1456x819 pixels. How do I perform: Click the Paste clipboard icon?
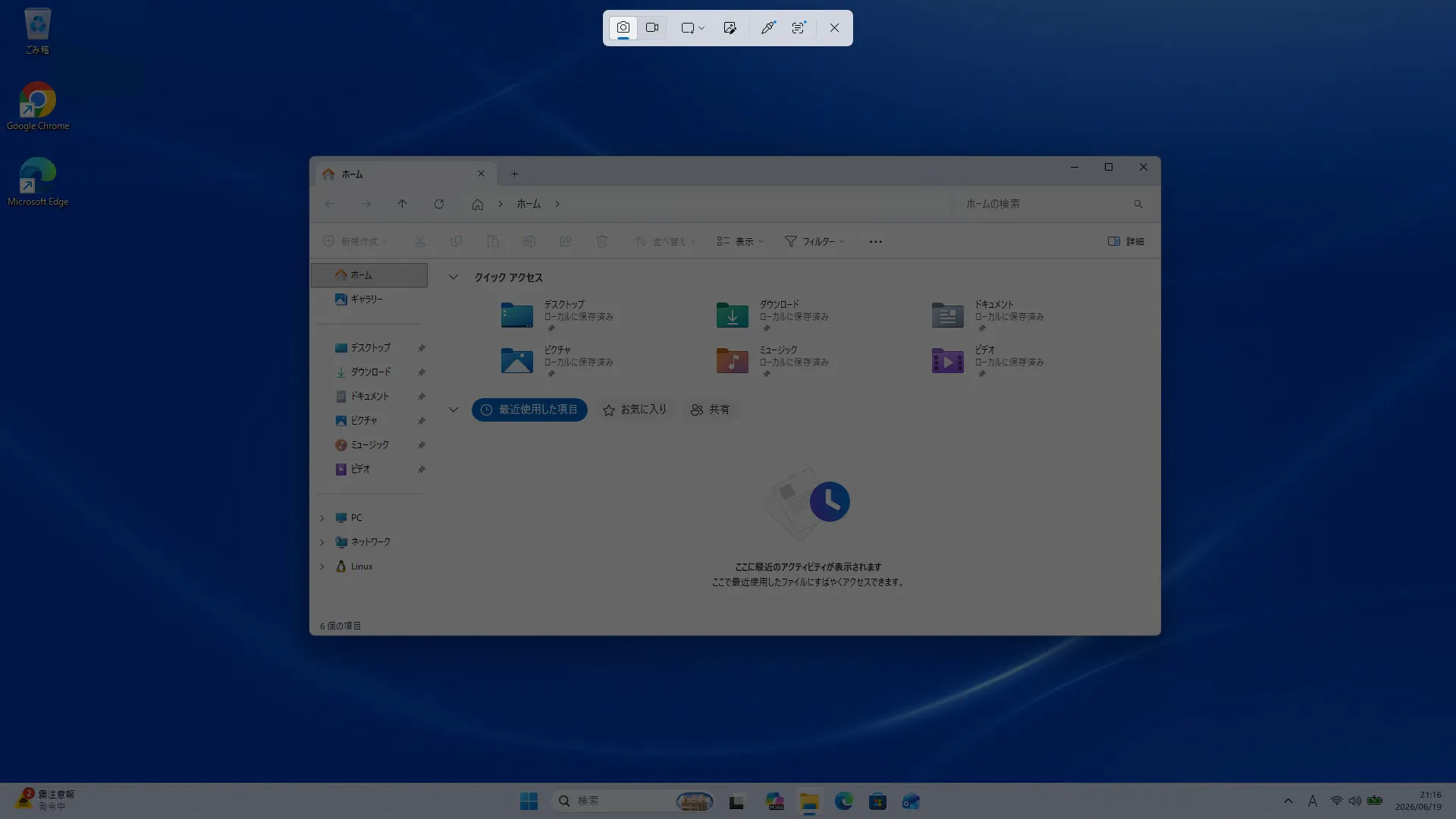[x=492, y=241]
